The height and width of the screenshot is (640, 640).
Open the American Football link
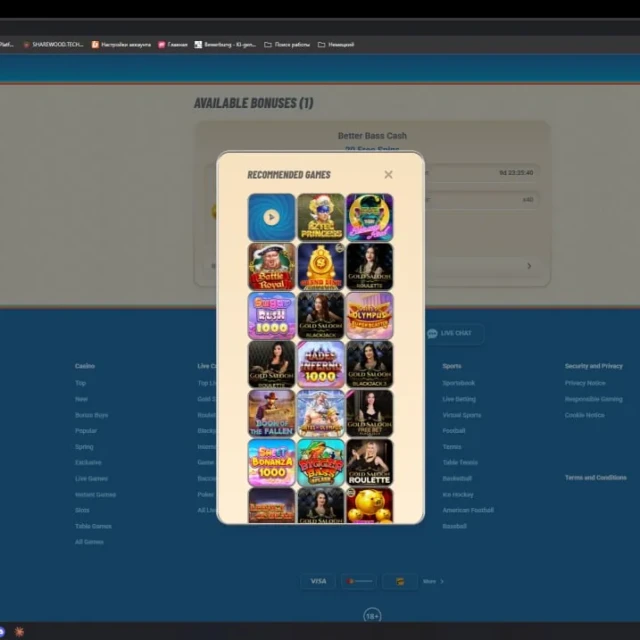[468, 510]
